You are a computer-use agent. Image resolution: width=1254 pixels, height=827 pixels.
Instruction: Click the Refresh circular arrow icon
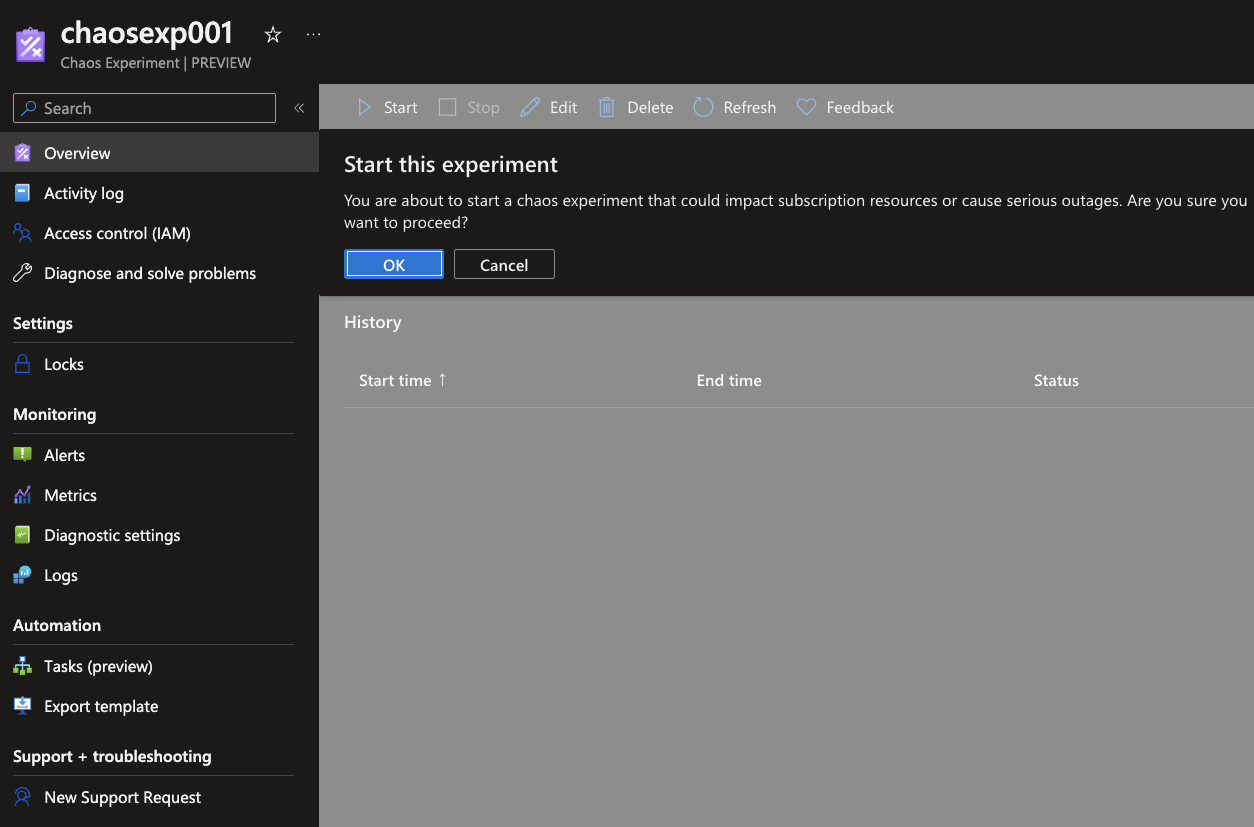click(703, 107)
